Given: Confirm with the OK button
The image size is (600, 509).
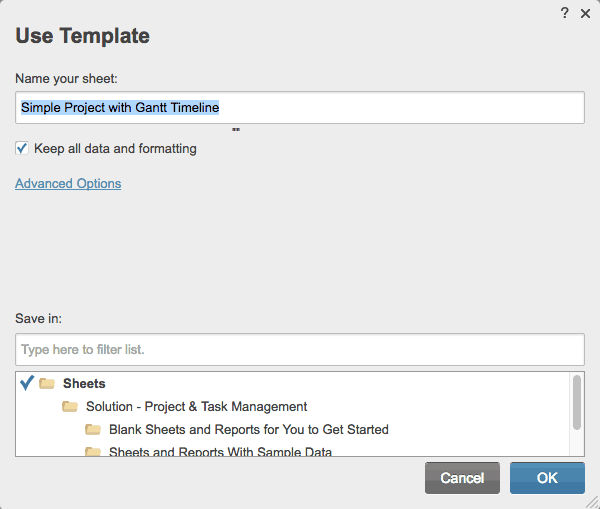Looking at the screenshot, I should tap(547, 478).
